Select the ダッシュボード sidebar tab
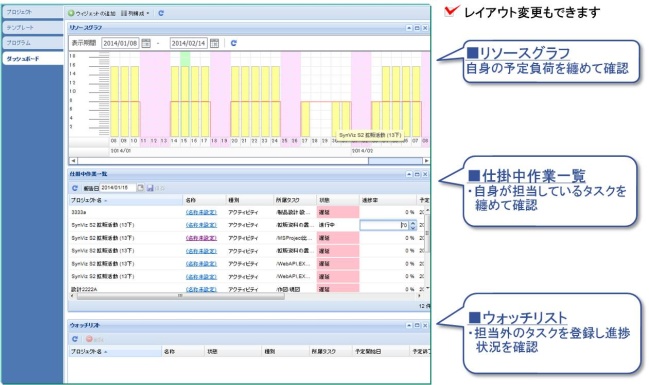The height and width of the screenshot is (385, 649). 33,58
